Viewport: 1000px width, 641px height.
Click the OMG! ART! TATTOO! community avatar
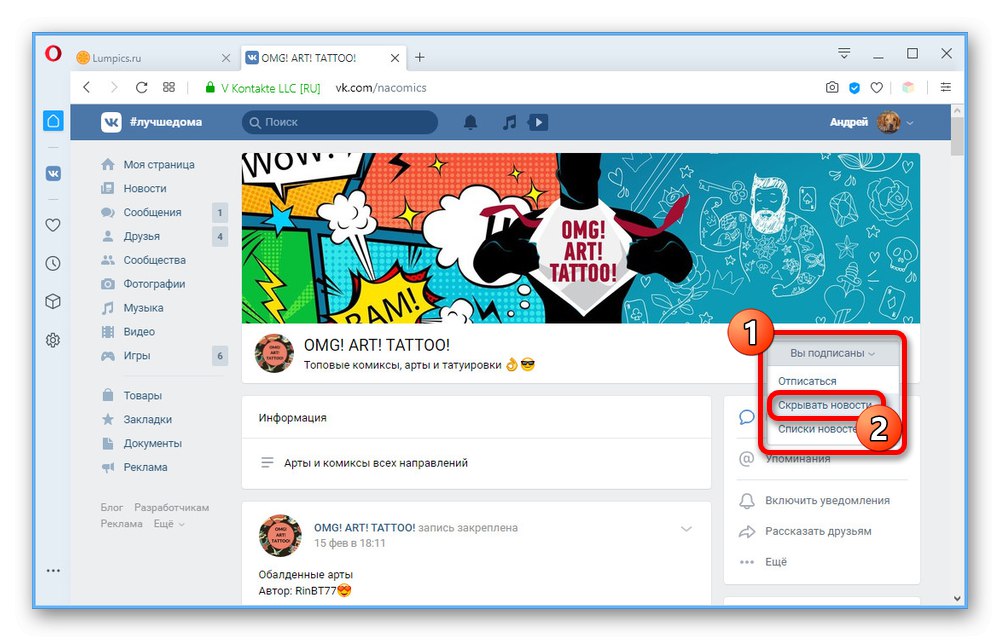click(x=274, y=354)
